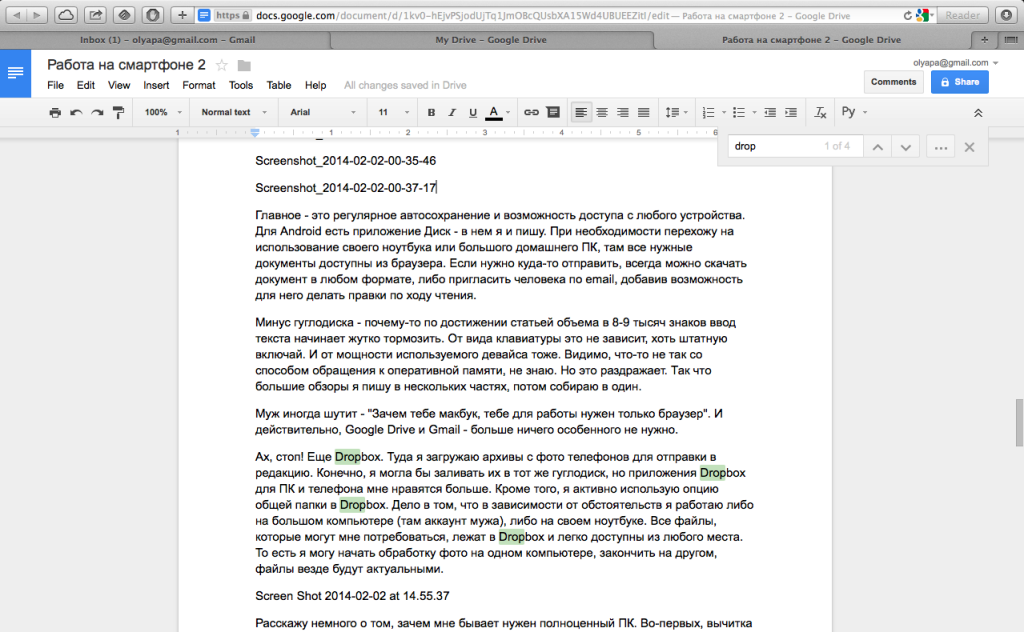Image resolution: width=1024 pixels, height=632 pixels.
Task: Open the text color picker
Action: tap(494, 112)
